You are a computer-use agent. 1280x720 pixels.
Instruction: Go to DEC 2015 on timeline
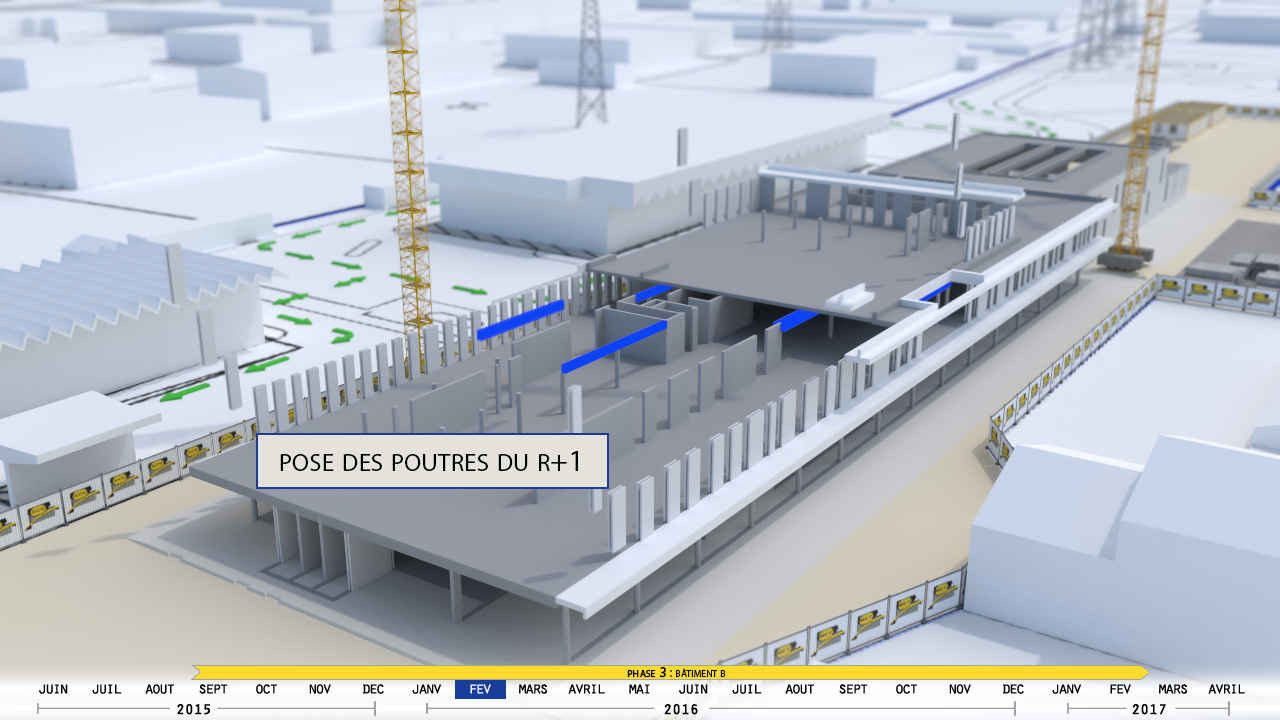373,689
